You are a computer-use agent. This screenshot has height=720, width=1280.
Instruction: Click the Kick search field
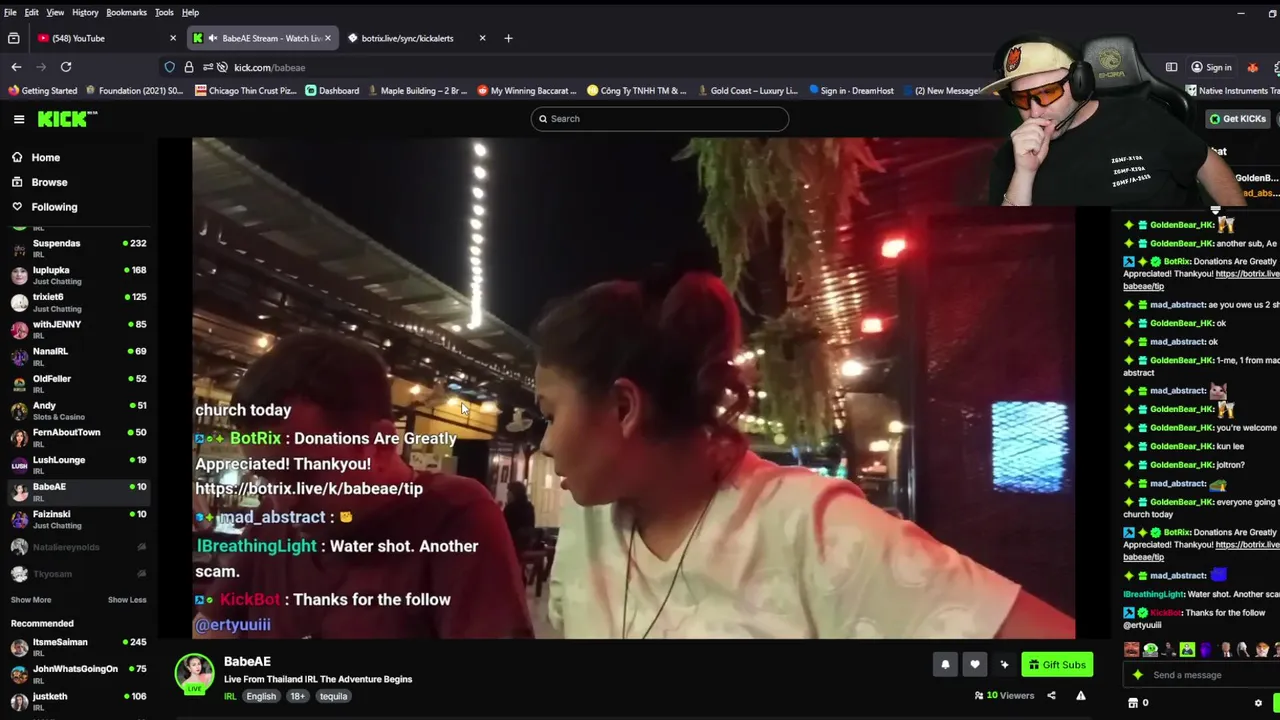[x=660, y=119]
